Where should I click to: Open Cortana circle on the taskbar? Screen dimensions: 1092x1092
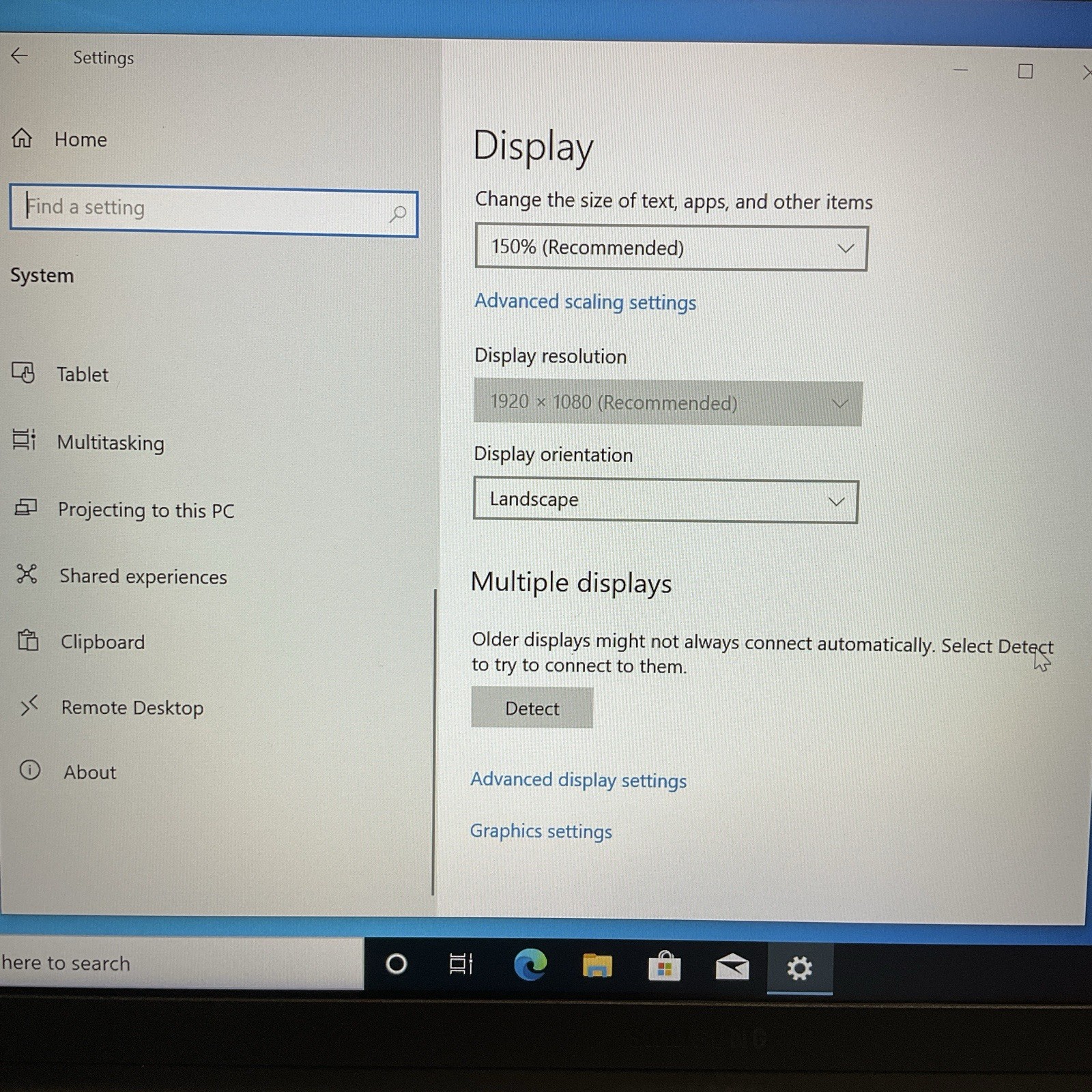pos(397,964)
